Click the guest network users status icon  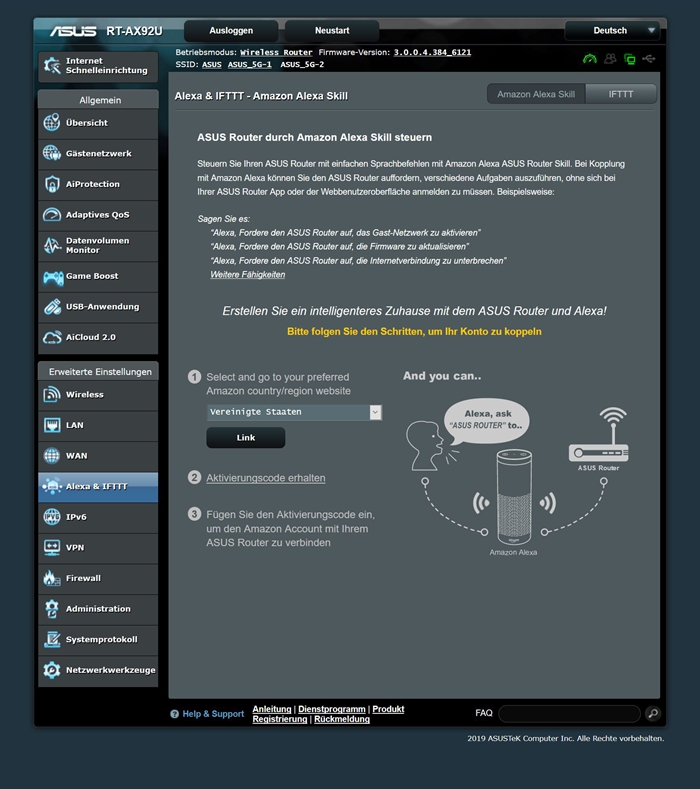[x=610, y=59]
